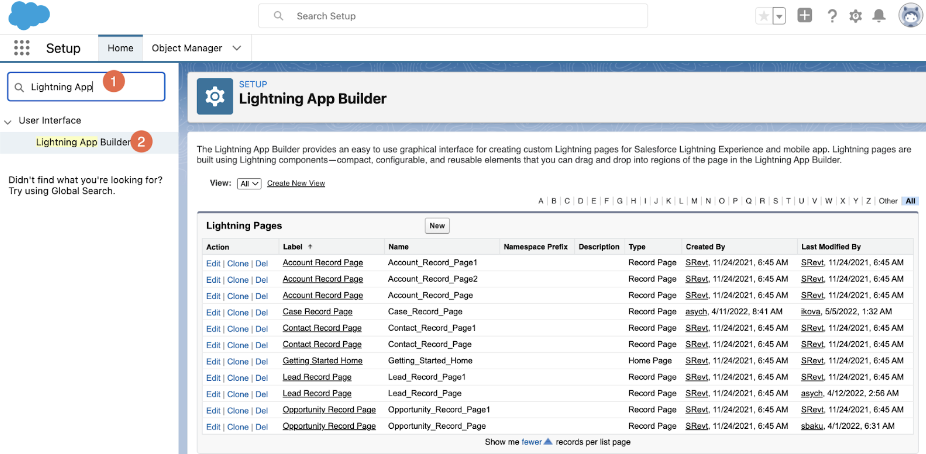Open the setup gear menu

click(x=855, y=16)
